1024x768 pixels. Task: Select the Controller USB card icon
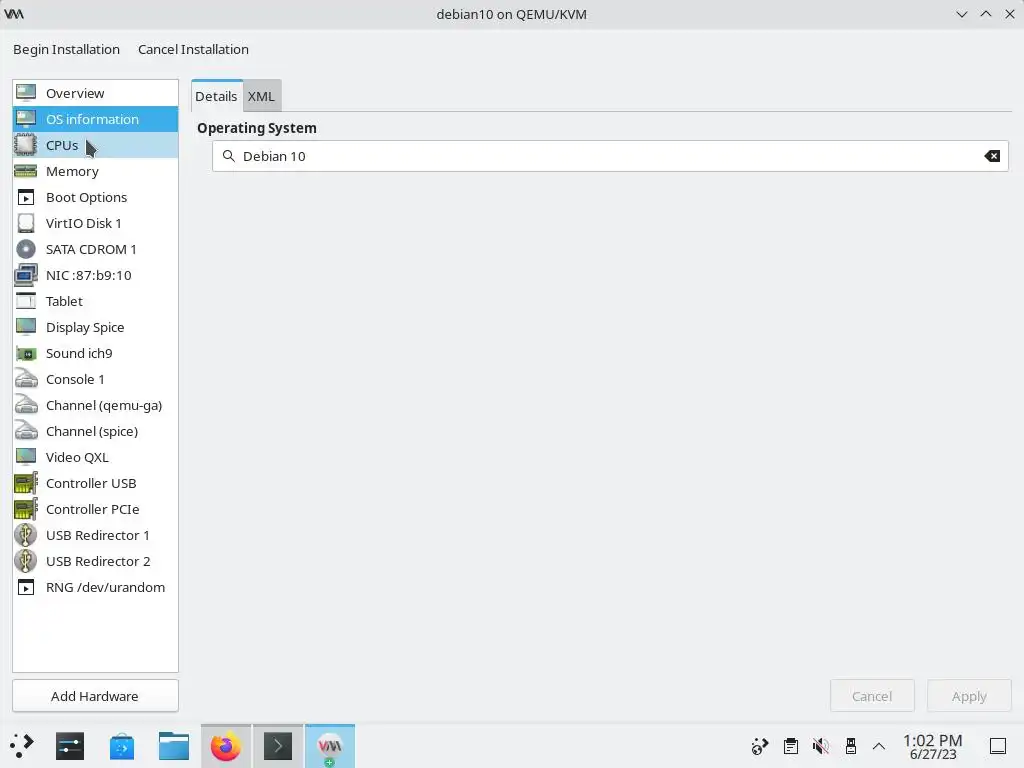point(26,483)
